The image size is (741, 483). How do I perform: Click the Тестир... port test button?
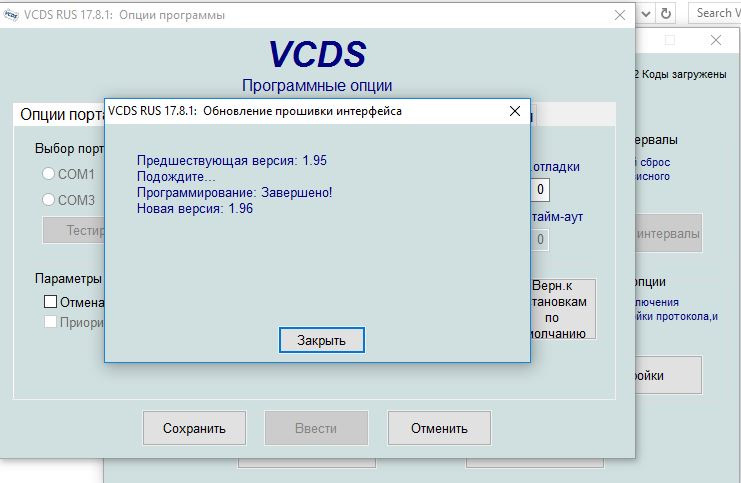tap(74, 230)
